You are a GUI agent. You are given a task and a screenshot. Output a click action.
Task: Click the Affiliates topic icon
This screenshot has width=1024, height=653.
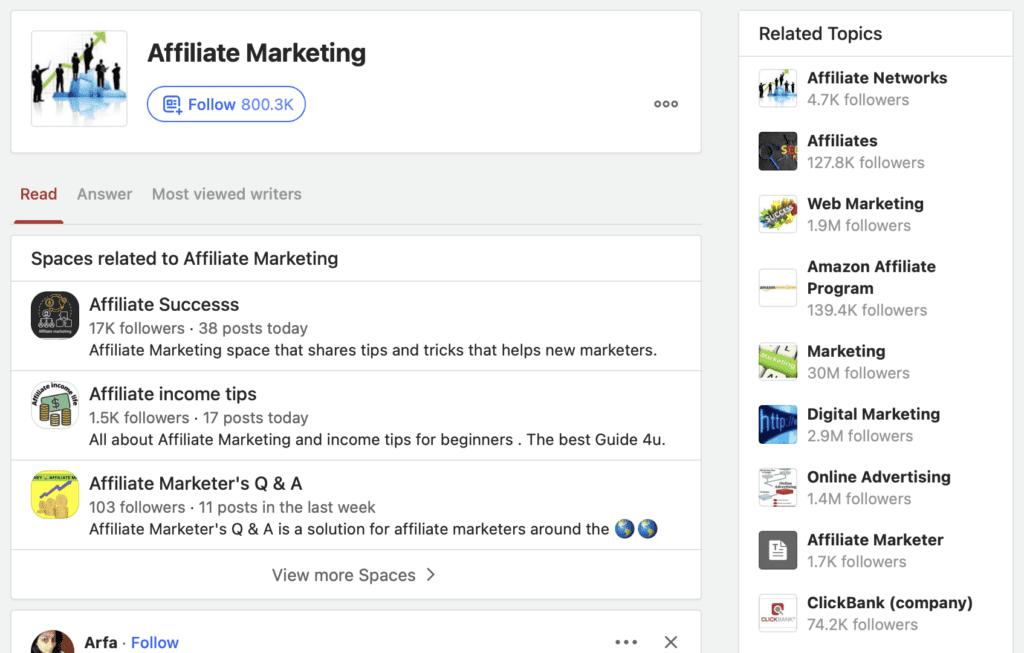(778, 151)
